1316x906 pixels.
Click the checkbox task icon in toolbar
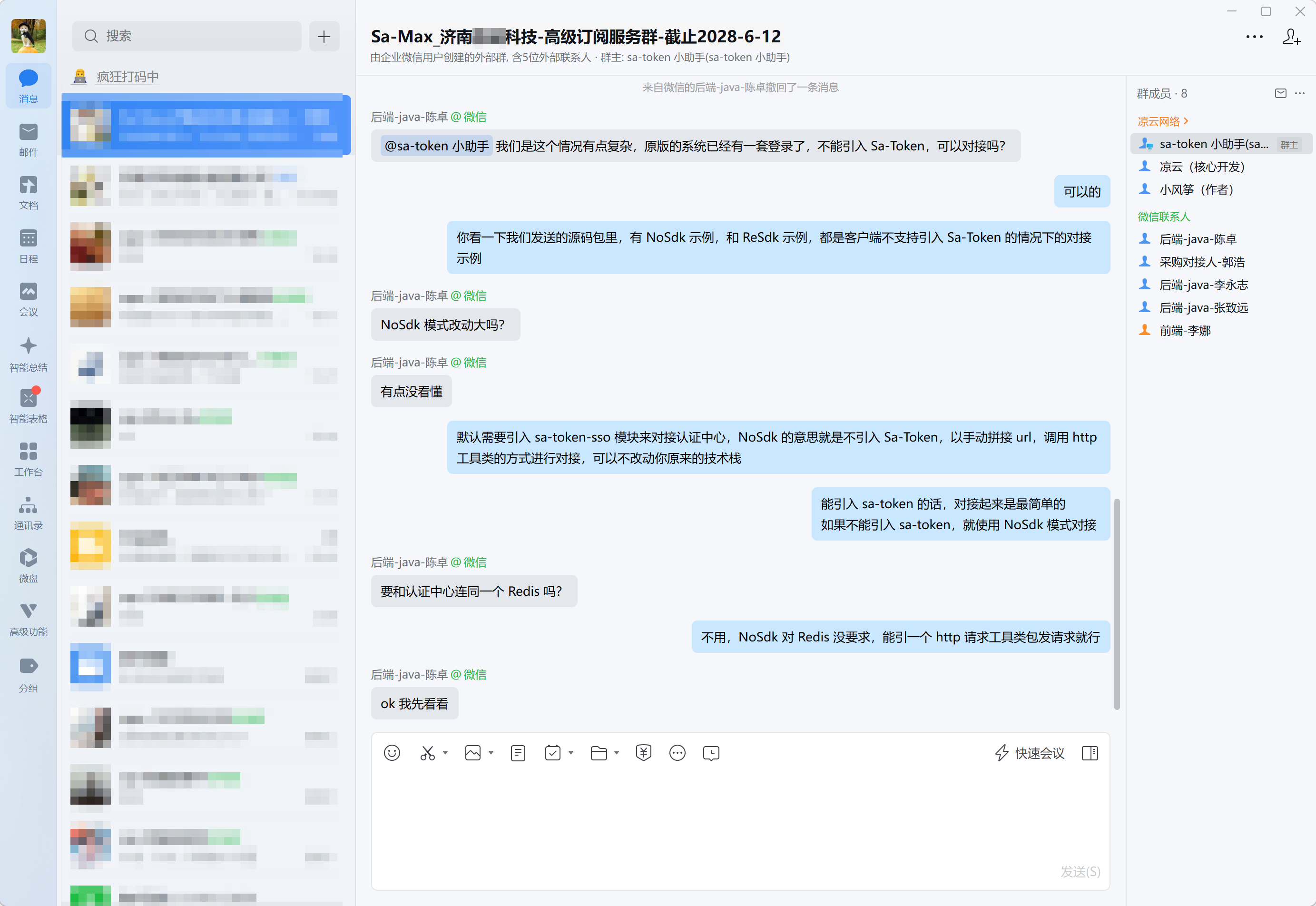pos(553,753)
